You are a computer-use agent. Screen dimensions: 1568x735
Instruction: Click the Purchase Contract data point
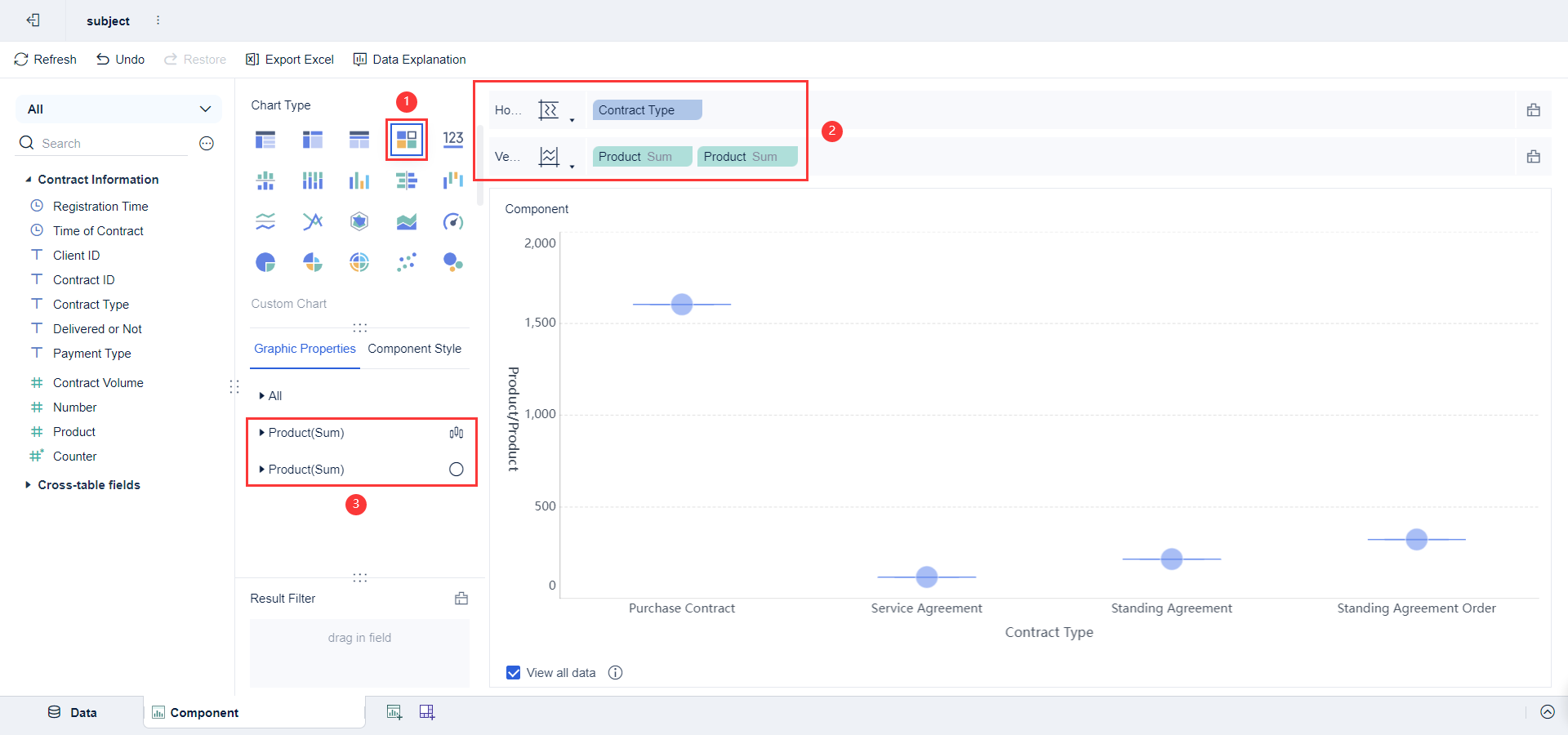(682, 305)
